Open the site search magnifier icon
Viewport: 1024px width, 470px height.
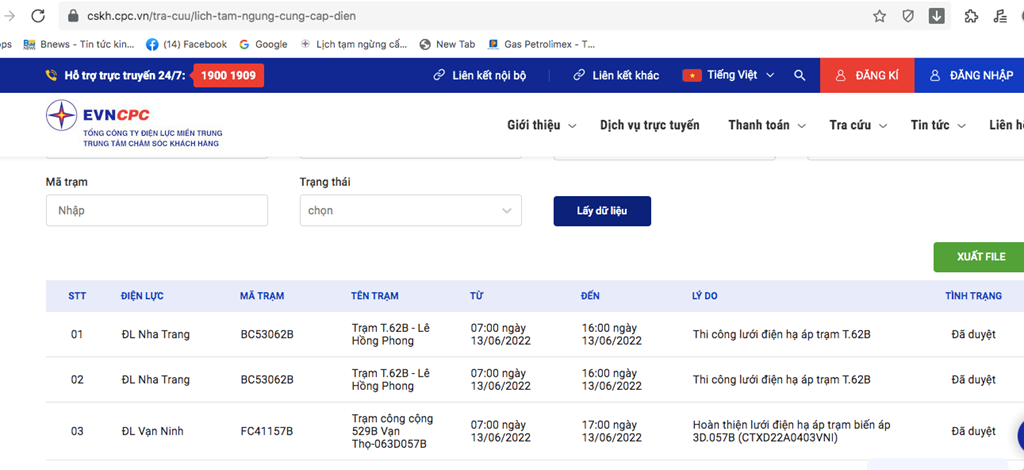click(x=799, y=75)
